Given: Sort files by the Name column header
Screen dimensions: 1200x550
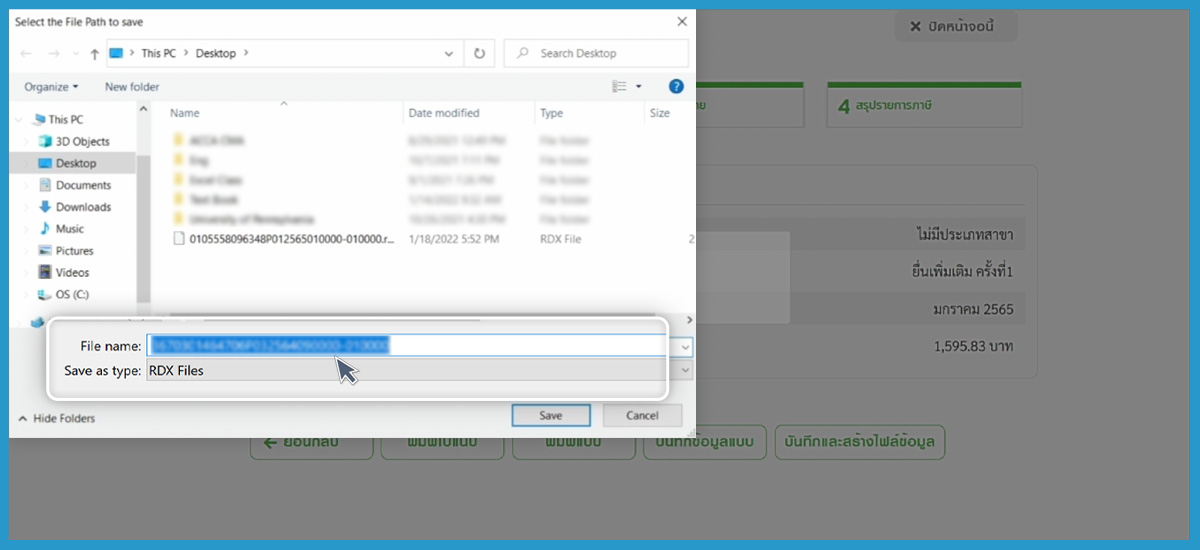Looking at the screenshot, I should click(185, 113).
